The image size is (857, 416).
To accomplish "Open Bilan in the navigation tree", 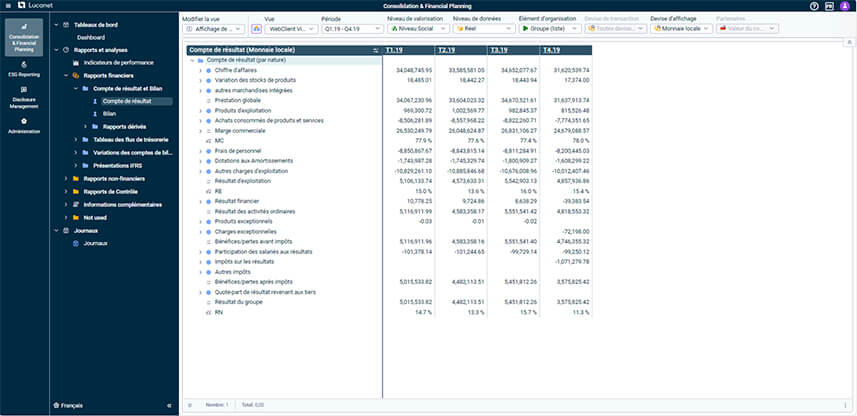I will [110, 114].
